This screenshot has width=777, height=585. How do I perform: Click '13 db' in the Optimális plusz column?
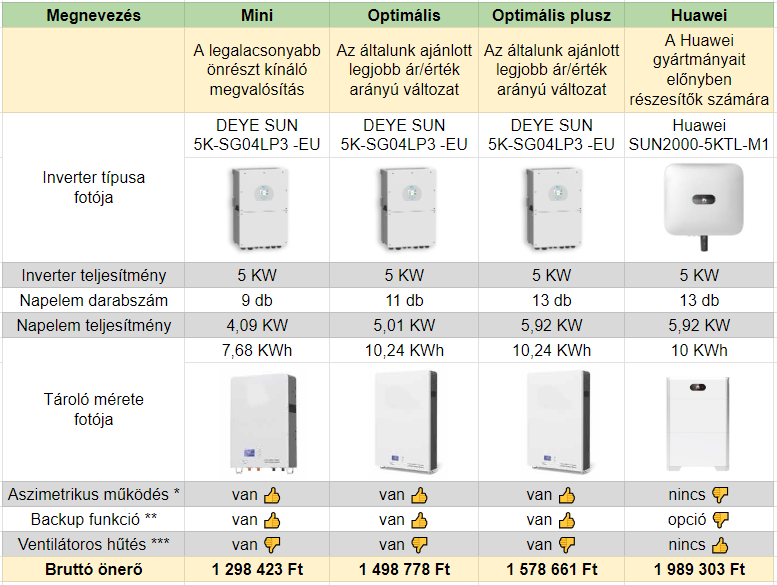552,300
